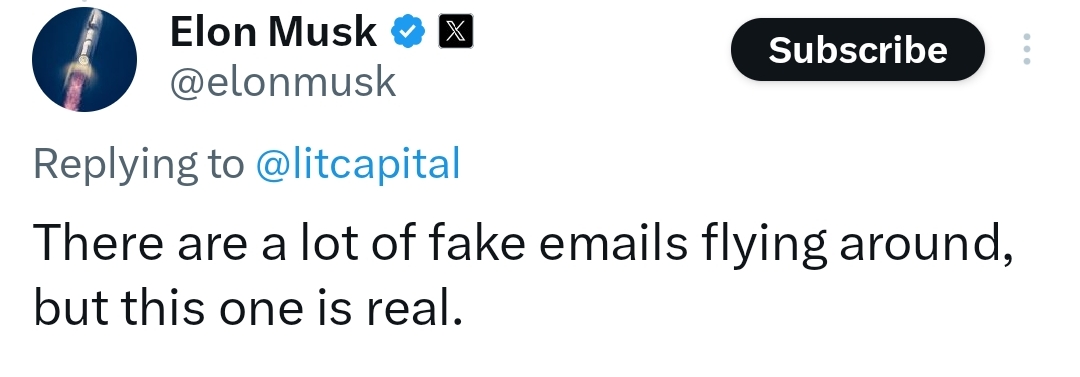The image size is (1080, 377).
Task: Open the three-dot more options menu
Action: (x=1026, y=49)
